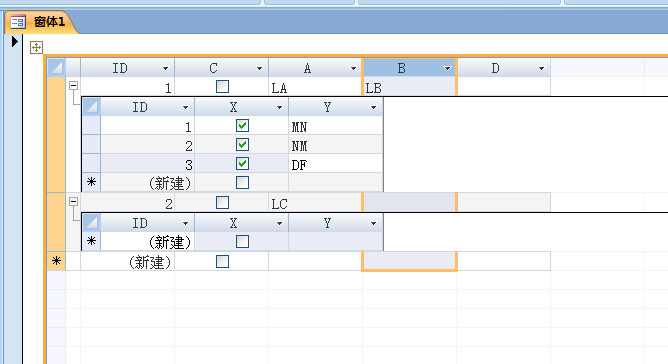This screenshot has width=668, height=364.
Task: Open main datasheet ID column dropdown
Action: click(165, 68)
